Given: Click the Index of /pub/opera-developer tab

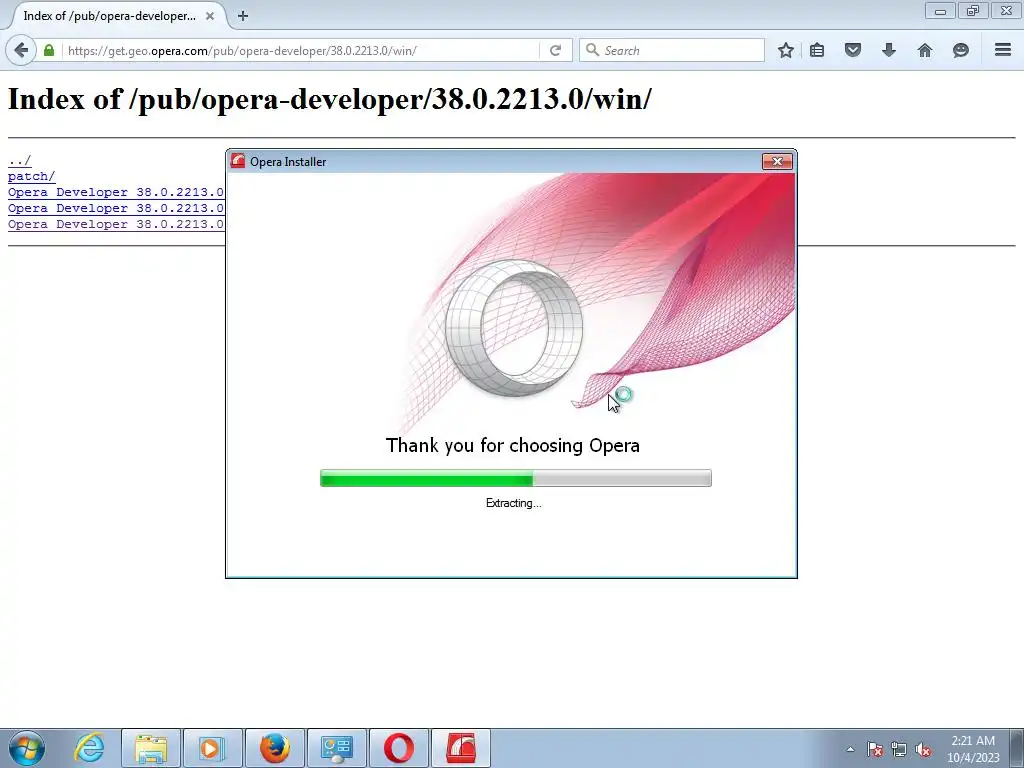Looking at the screenshot, I should click(116, 16).
